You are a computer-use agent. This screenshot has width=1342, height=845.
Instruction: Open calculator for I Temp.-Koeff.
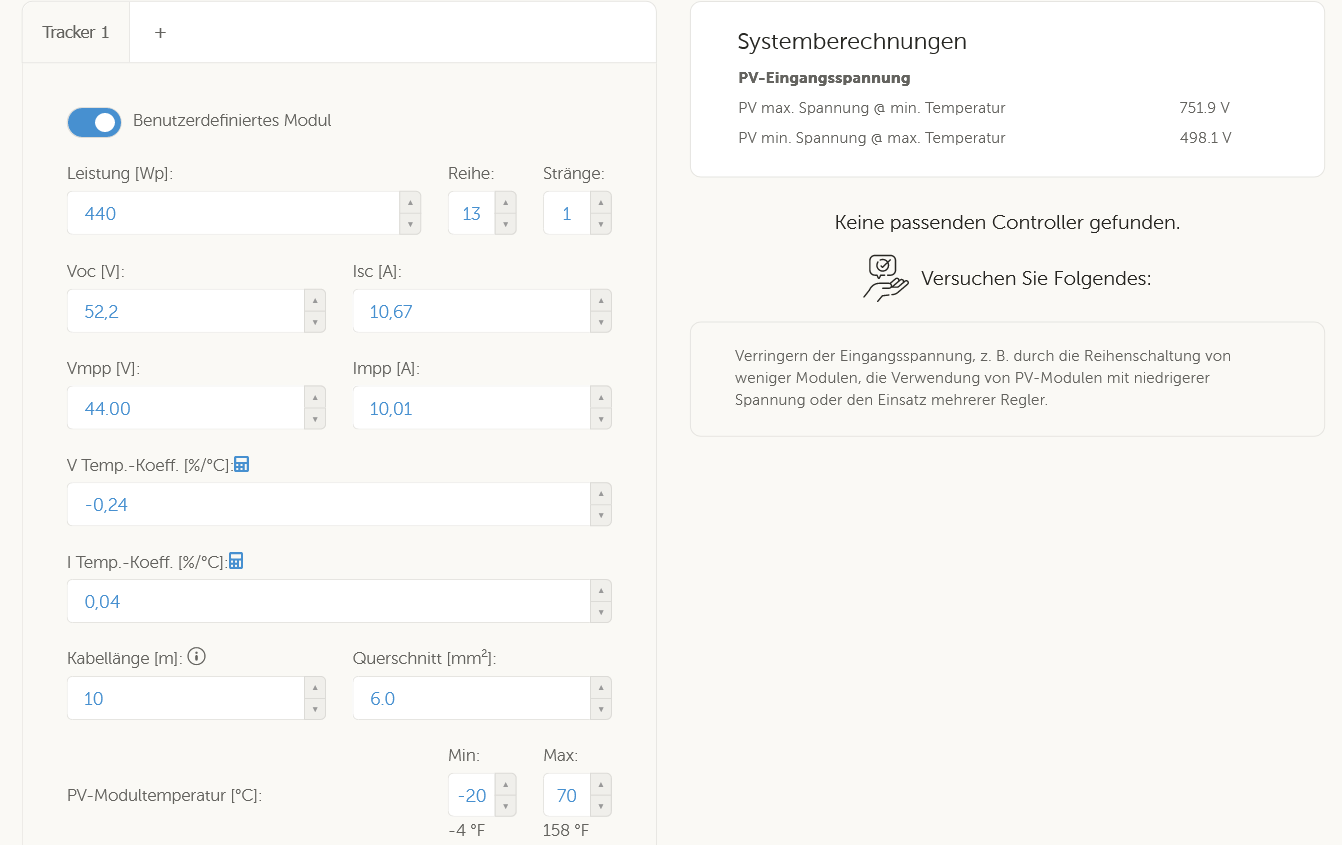click(x=236, y=561)
